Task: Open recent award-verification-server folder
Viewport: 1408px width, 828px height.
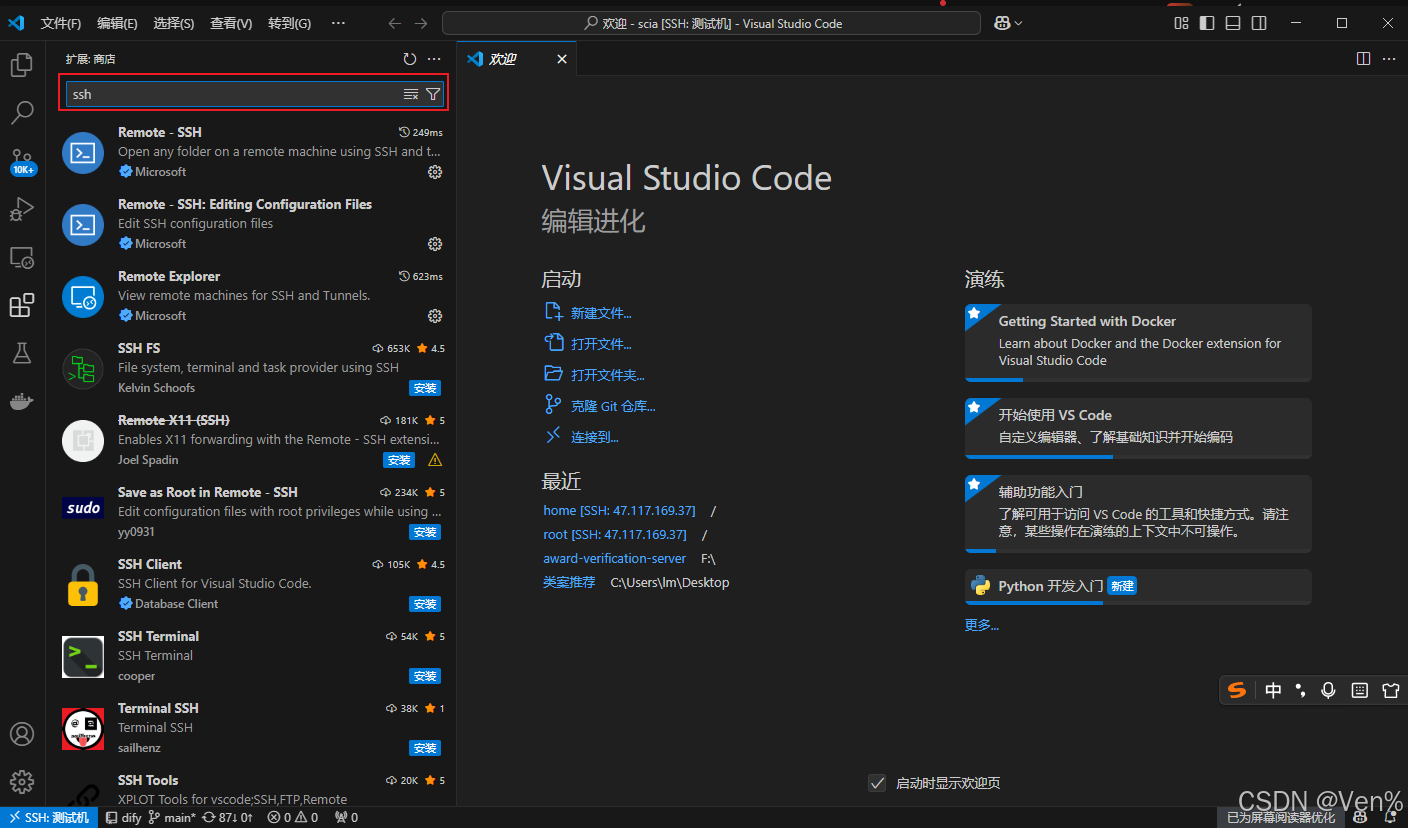Action: click(615, 559)
